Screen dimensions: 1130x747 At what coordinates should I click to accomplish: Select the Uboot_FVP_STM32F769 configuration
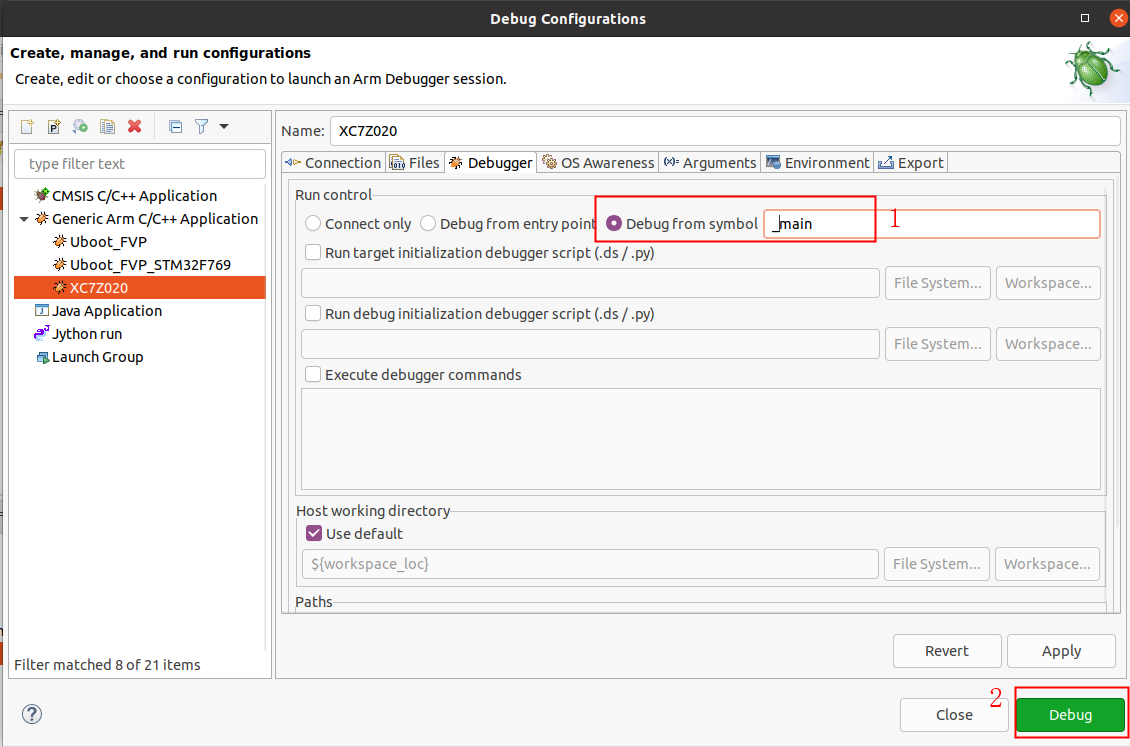(x=150, y=265)
